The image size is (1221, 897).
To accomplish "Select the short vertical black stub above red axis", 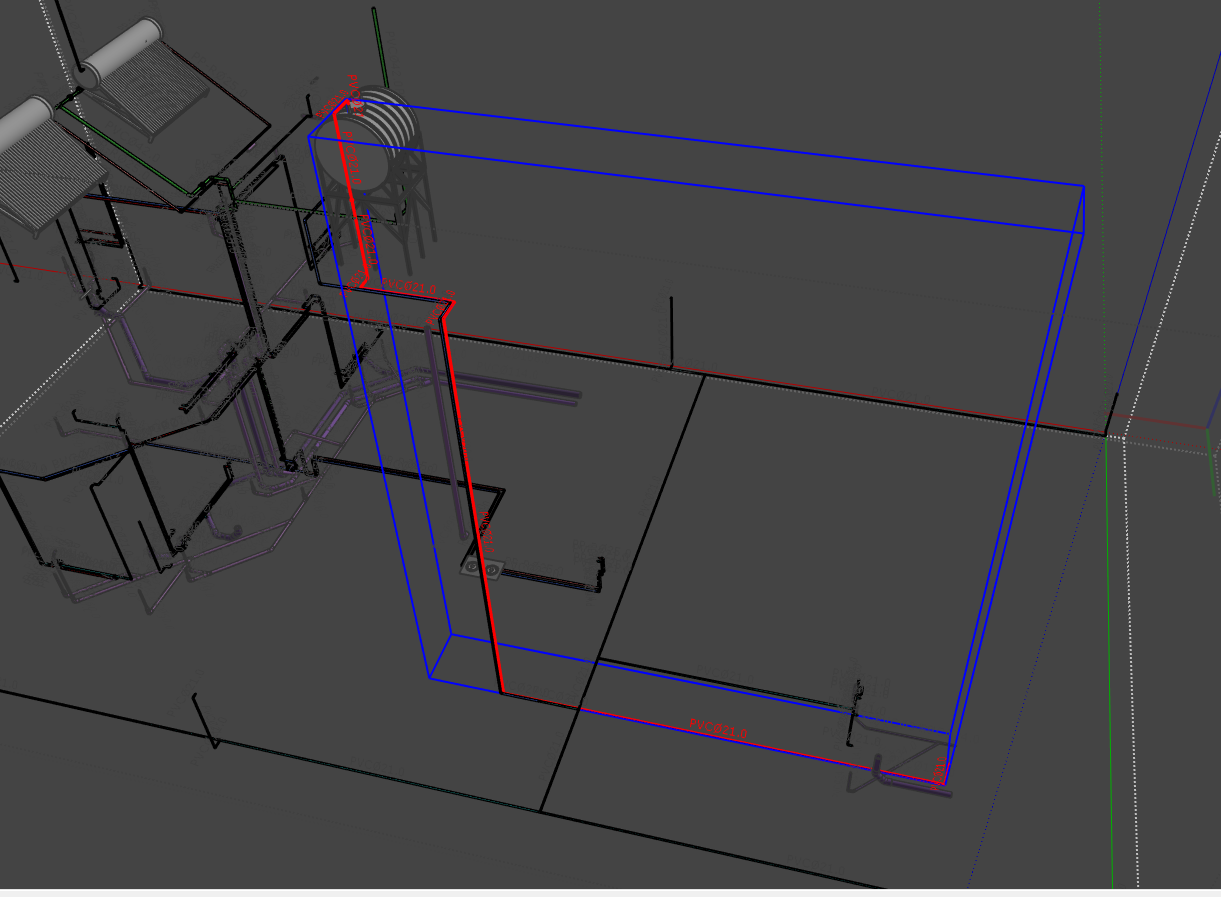I will [672, 330].
